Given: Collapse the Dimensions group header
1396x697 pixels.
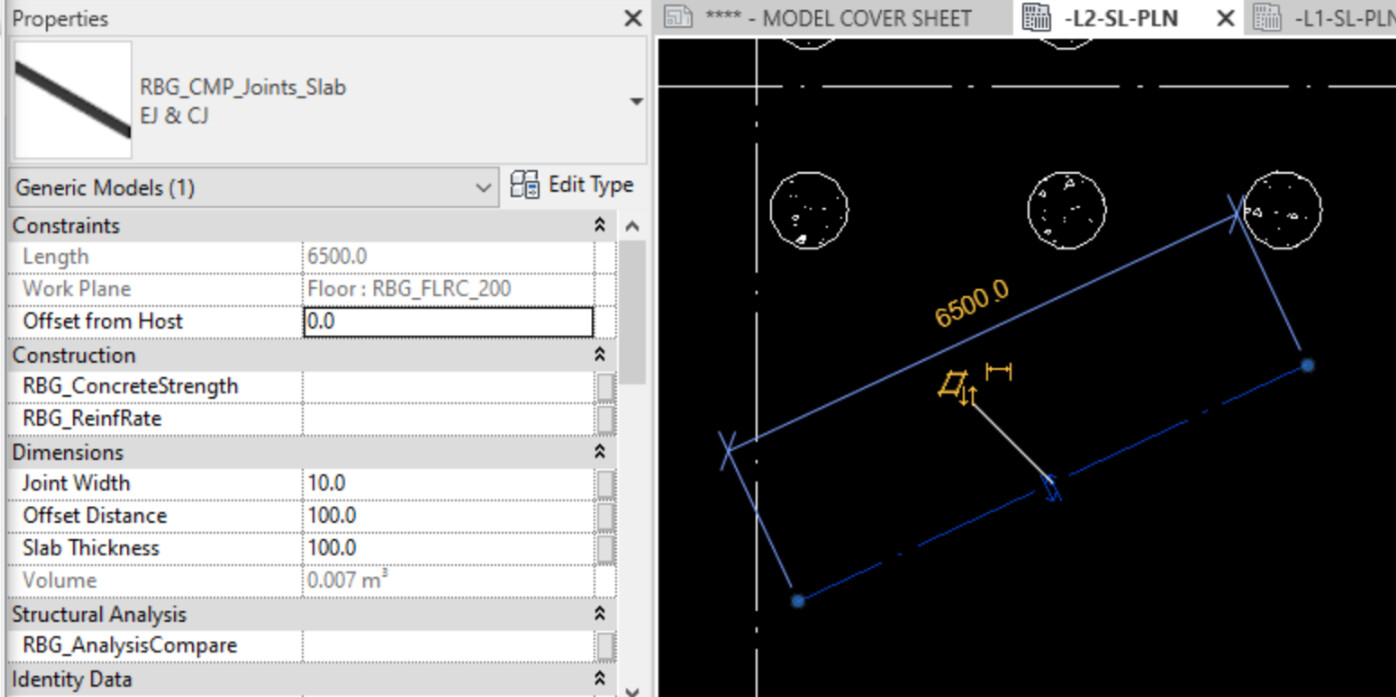Looking at the screenshot, I should click(600, 452).
